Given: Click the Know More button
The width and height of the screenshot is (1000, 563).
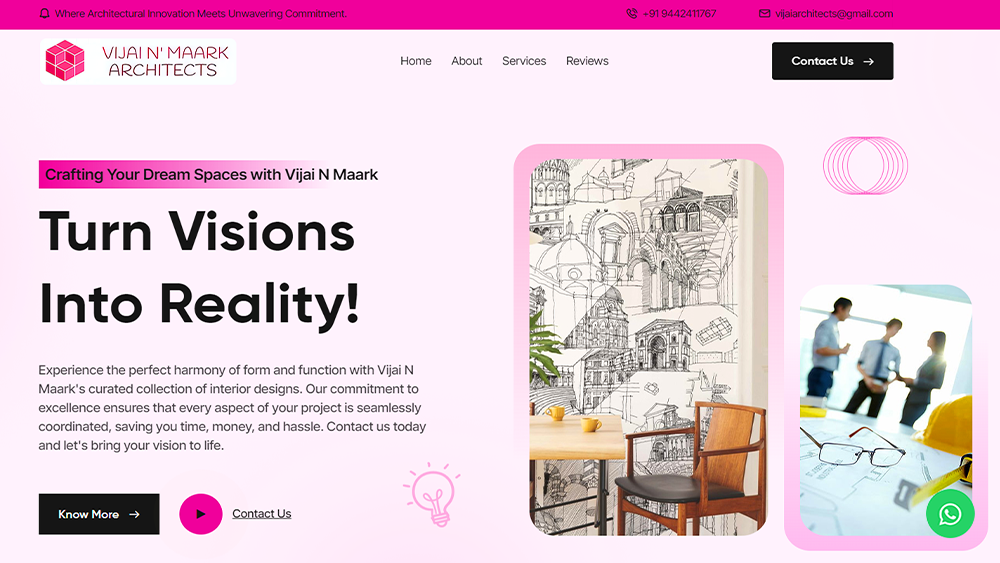Looking at the screenshot, I should [x=99, y=514].
